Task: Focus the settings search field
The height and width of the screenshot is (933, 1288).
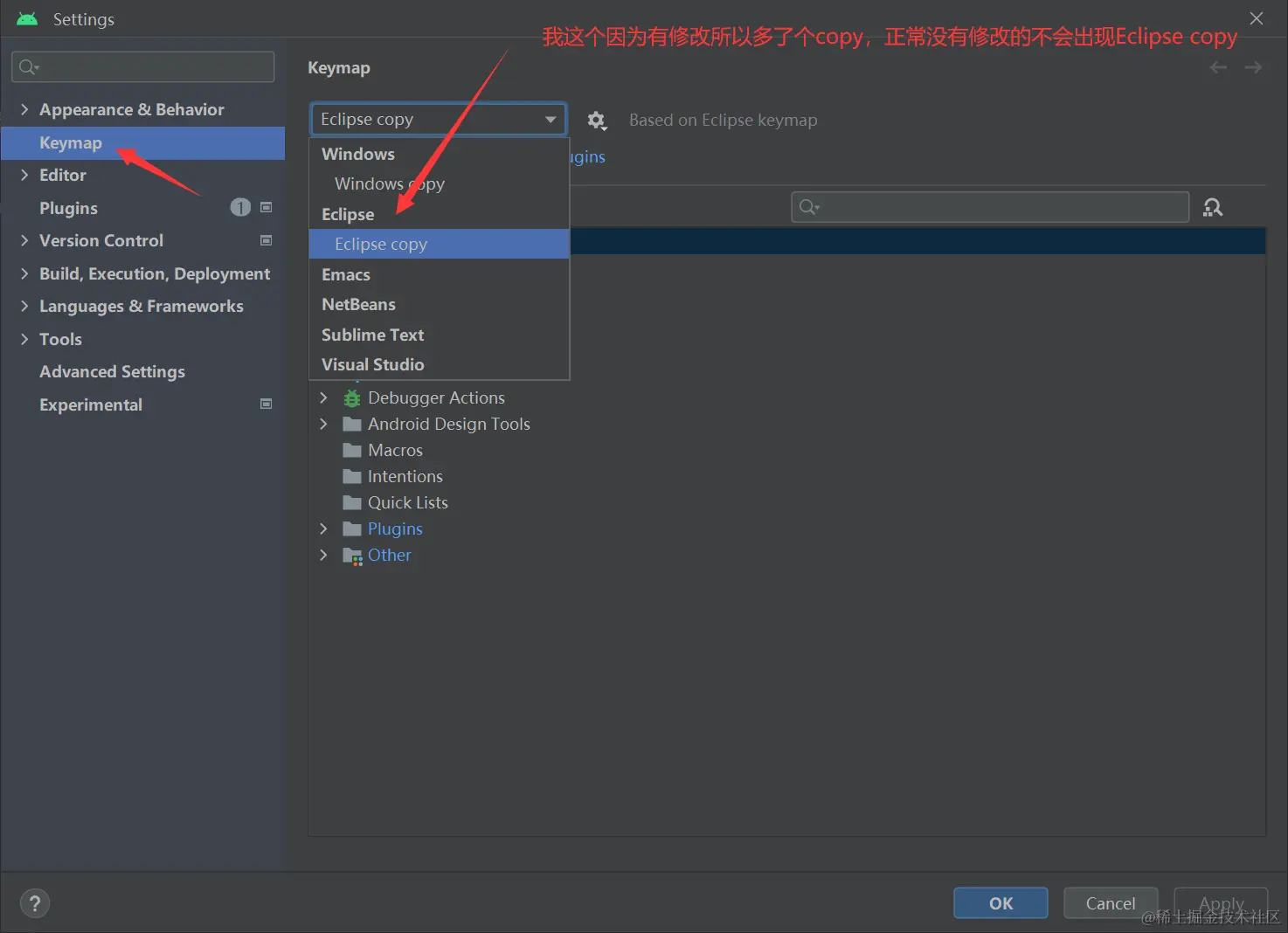Action: (143, 66)
